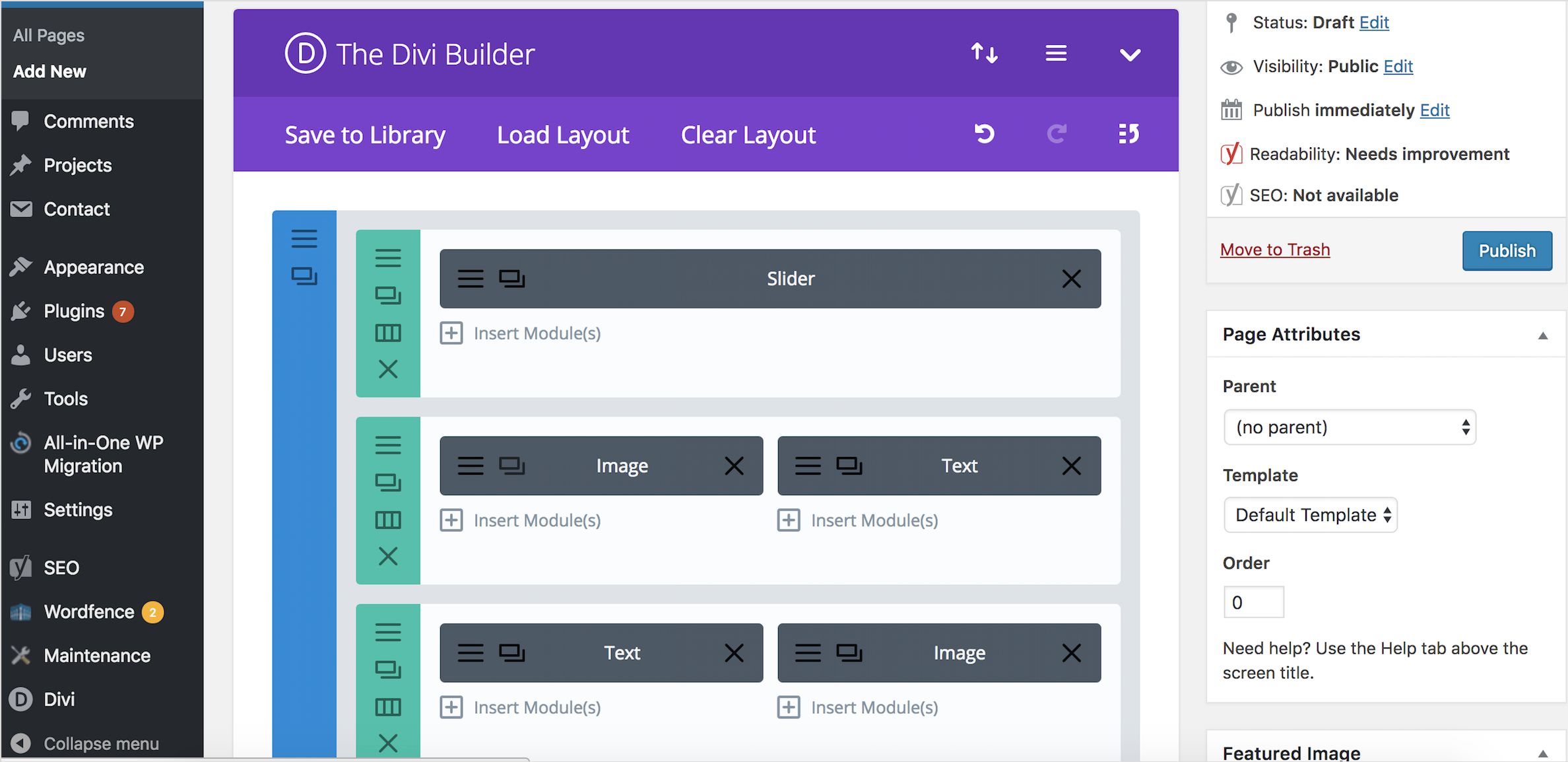Insert module below the Slider
Viewport: 1568px width, 762px height.
521,333
